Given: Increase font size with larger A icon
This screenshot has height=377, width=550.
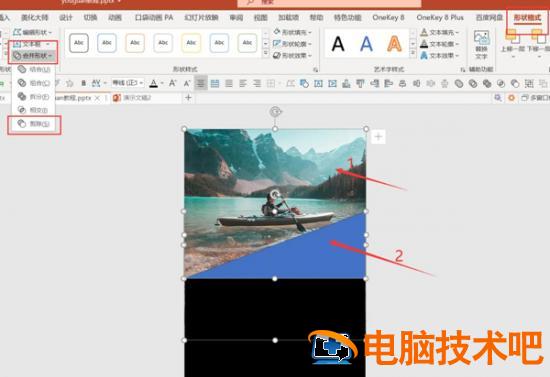Looking at the screenshot, I should (x=172, y=83).
